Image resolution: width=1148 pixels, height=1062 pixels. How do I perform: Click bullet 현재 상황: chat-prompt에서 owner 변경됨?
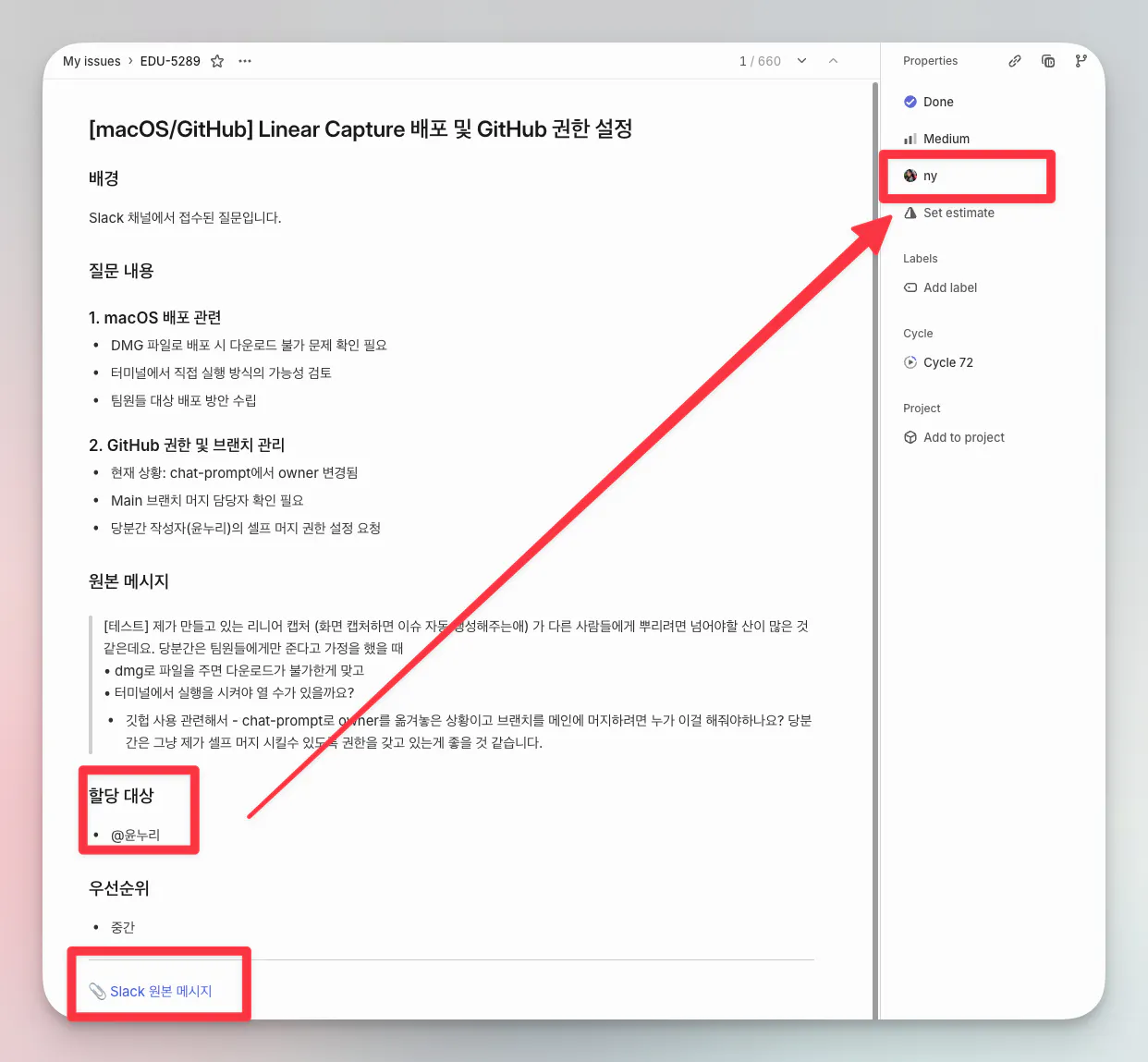235,473
